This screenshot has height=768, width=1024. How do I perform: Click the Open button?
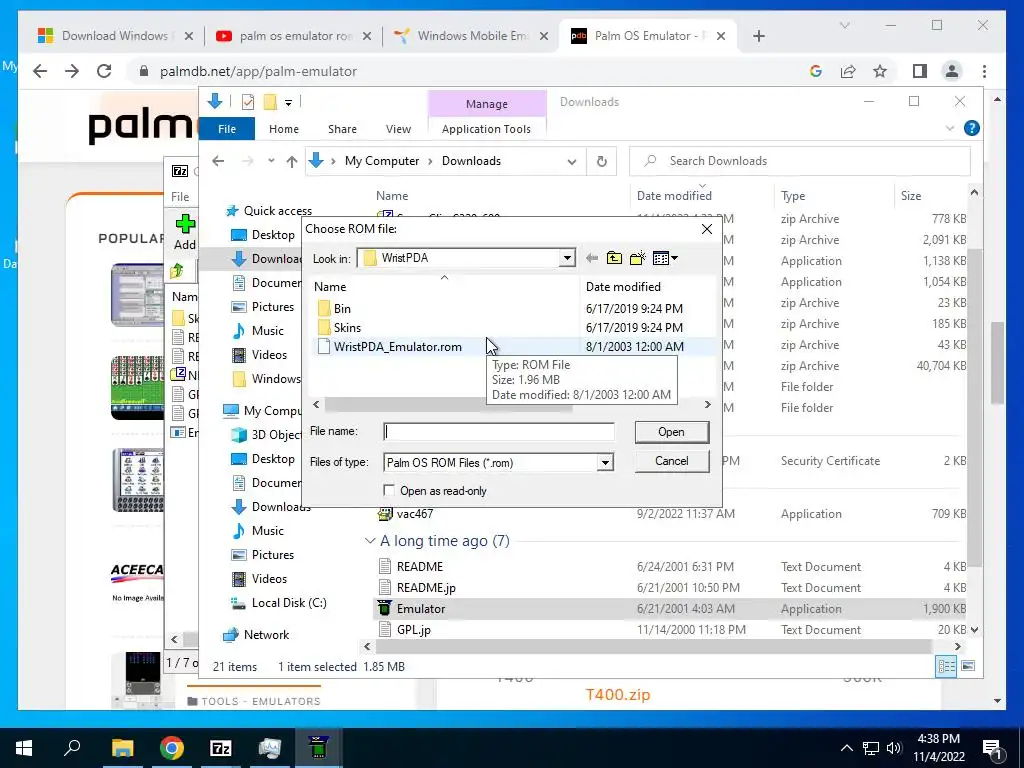pyautogui.click(x=671, y=432)
